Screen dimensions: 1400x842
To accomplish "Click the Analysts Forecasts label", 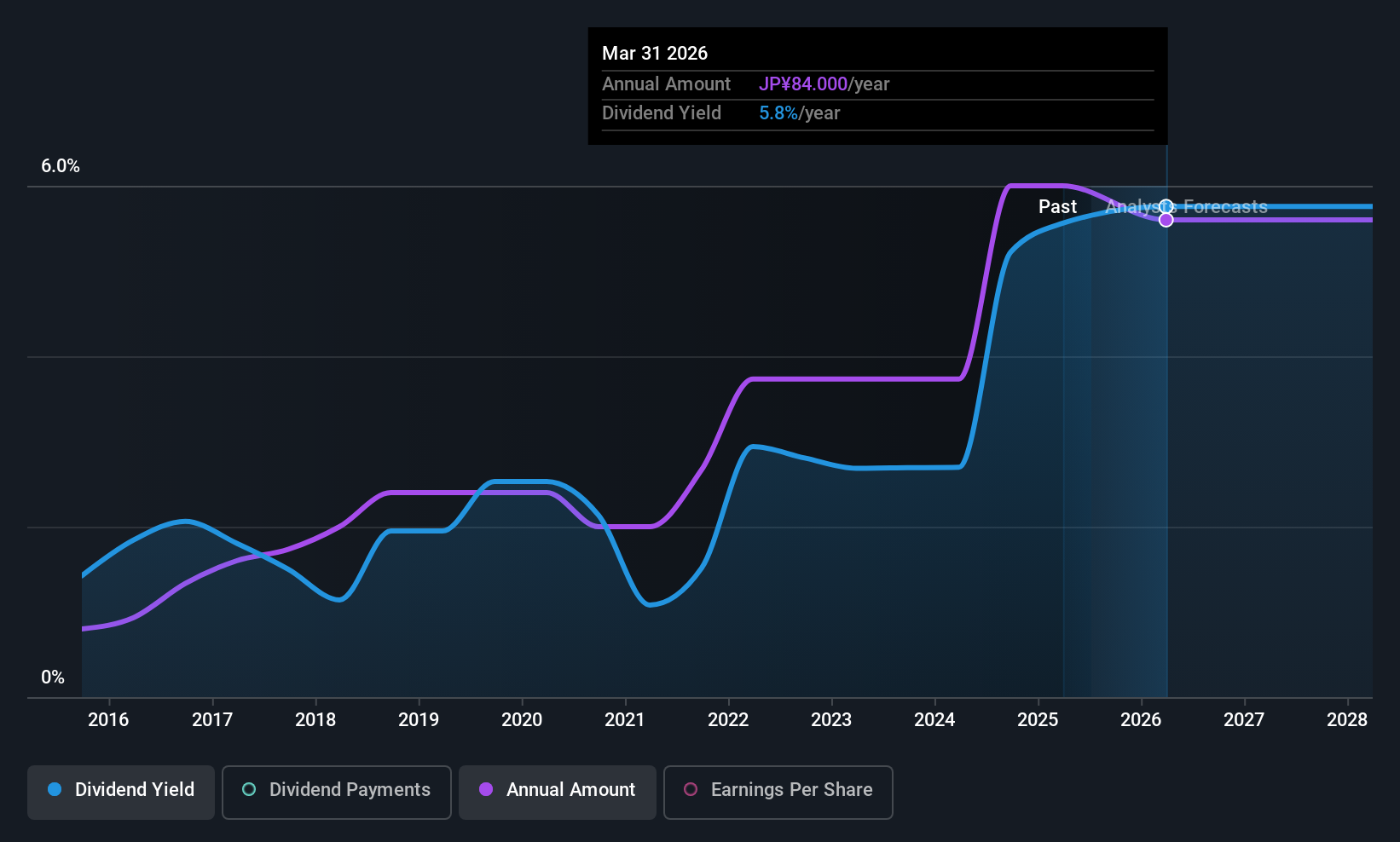I will (x=1186, y=207).
